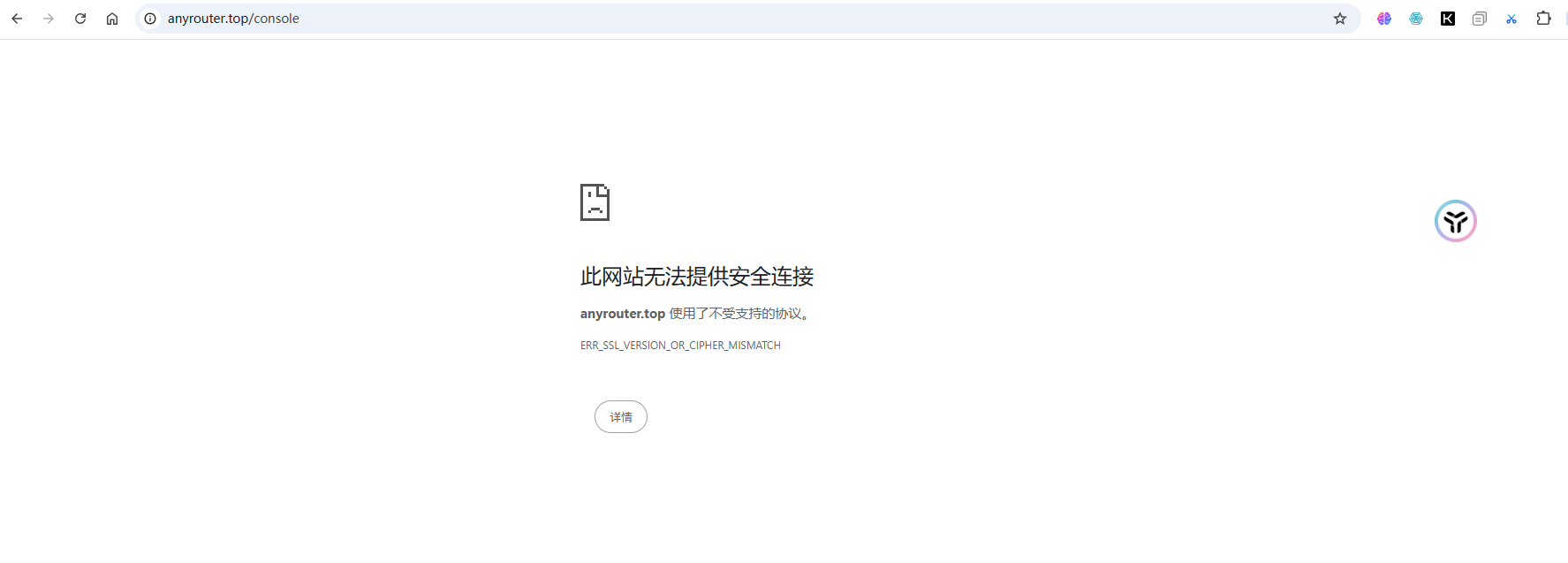Open the blue scissors extension
Image resolution: width=1568 pixels, height=563 pixels.
[x=1511, y=19]
